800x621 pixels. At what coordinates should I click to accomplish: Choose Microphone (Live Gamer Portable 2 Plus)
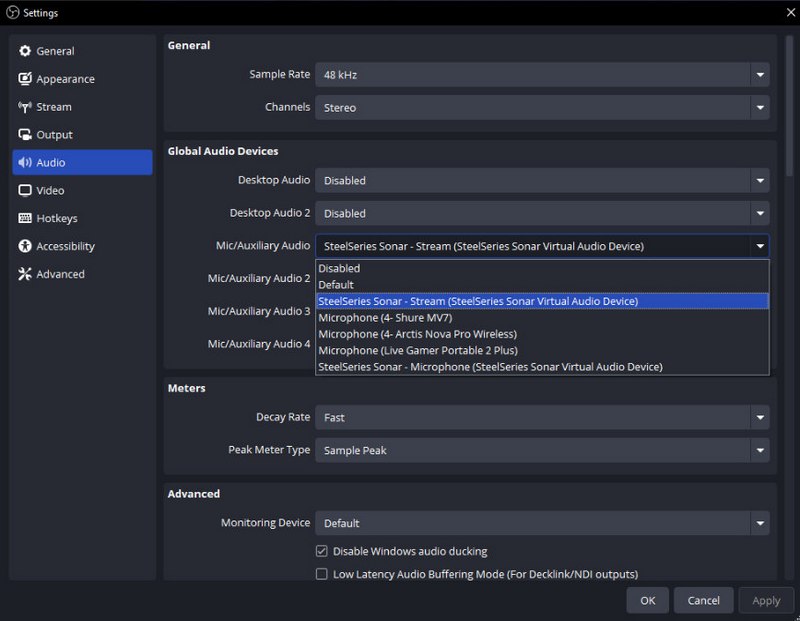(x=542, y=351)
